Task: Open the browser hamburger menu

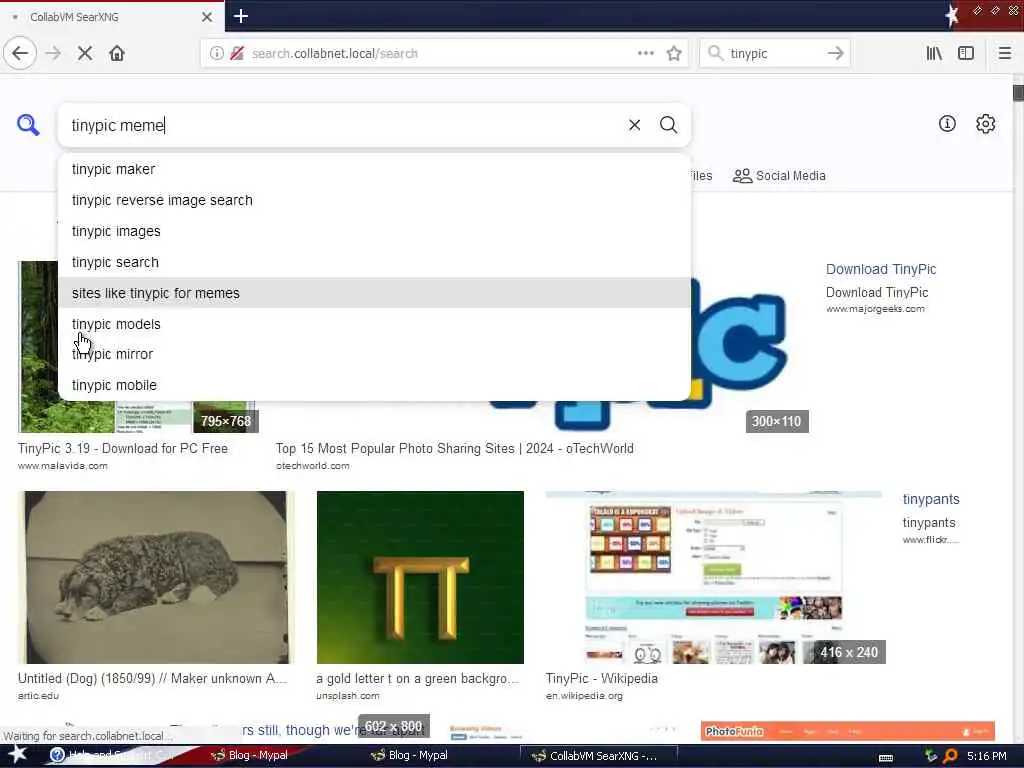Action: point(1004,54)
